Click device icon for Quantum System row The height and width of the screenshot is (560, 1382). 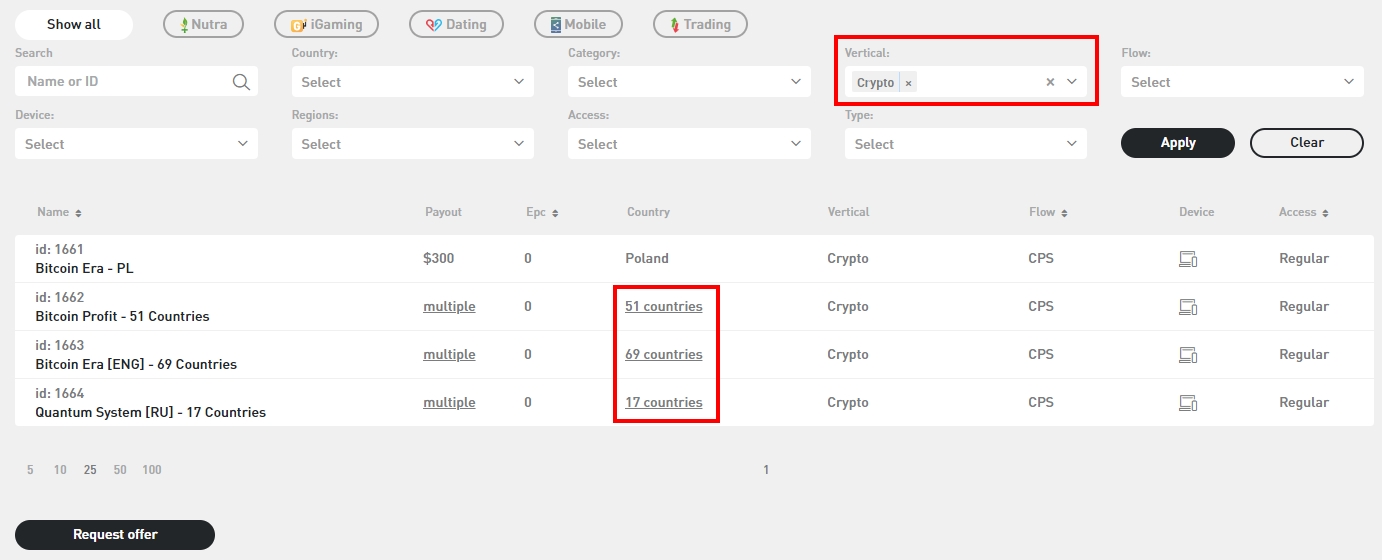(1188, 403)
